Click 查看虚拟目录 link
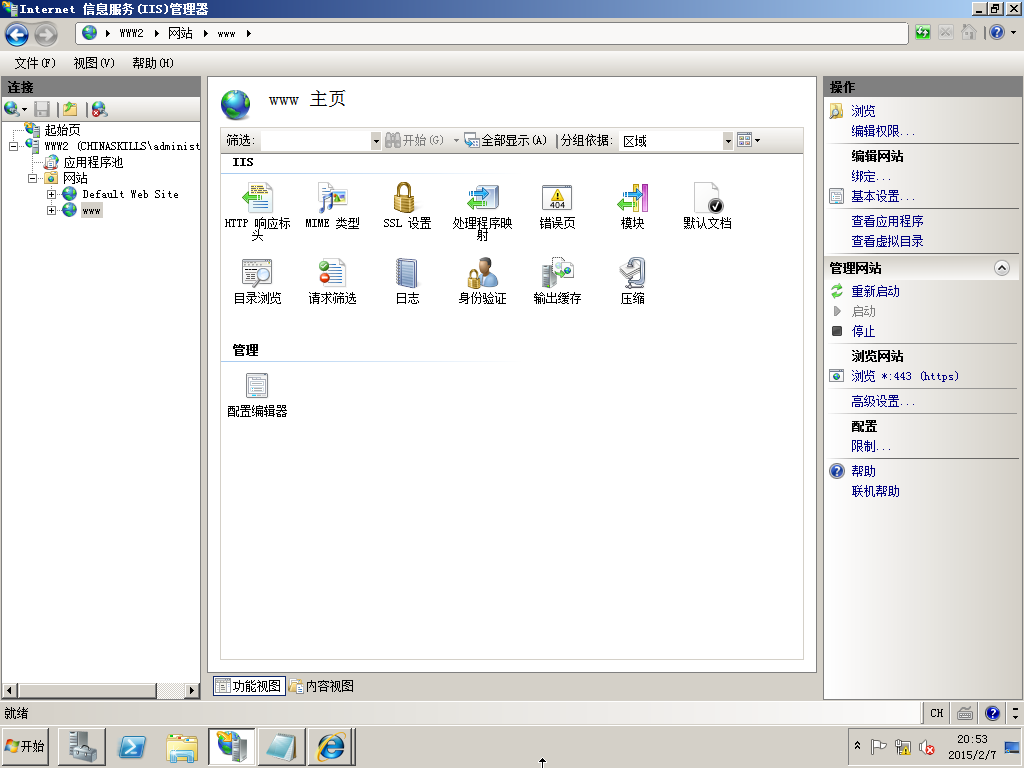Viewport: 1024px width, 768px height. pyautogui.click(x=887, y=241)
